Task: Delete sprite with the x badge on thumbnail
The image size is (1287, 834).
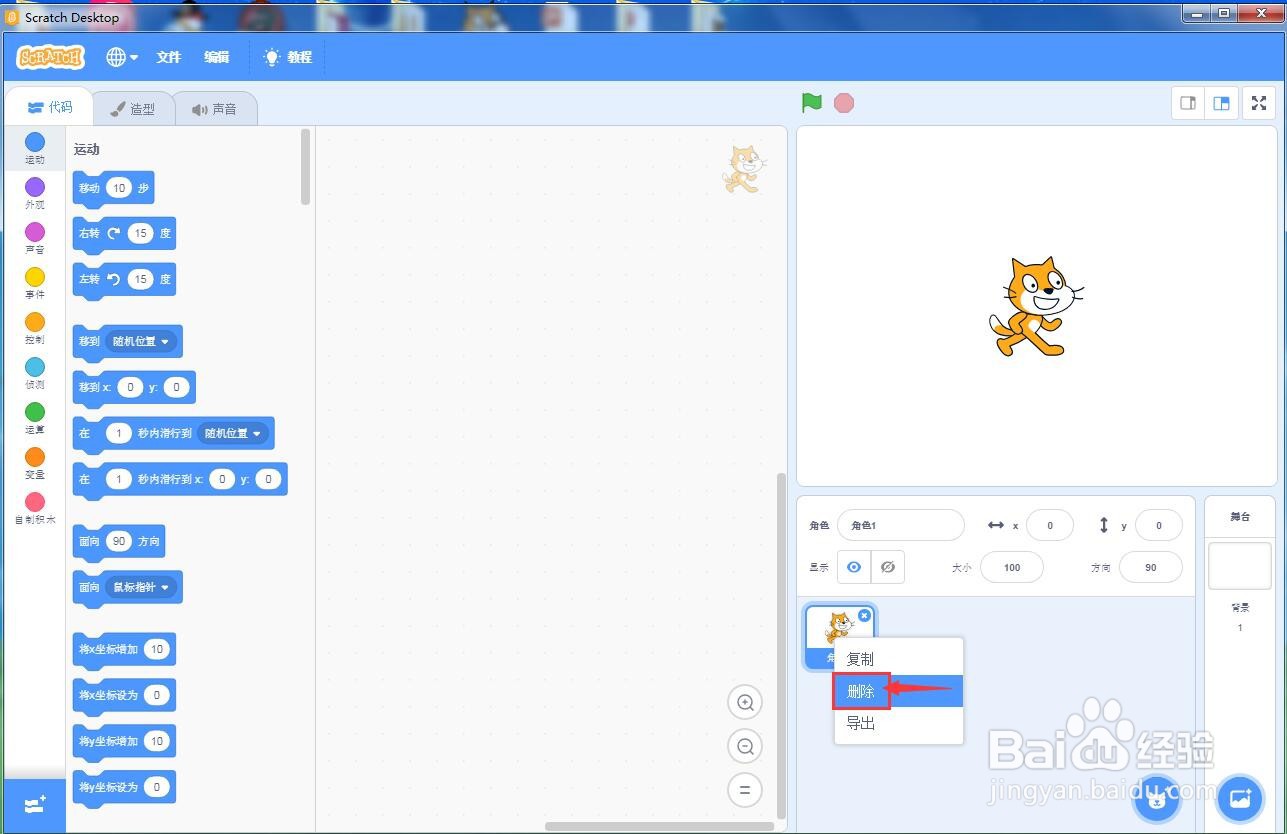Action: pyautogui.click(x=865, y=616)
